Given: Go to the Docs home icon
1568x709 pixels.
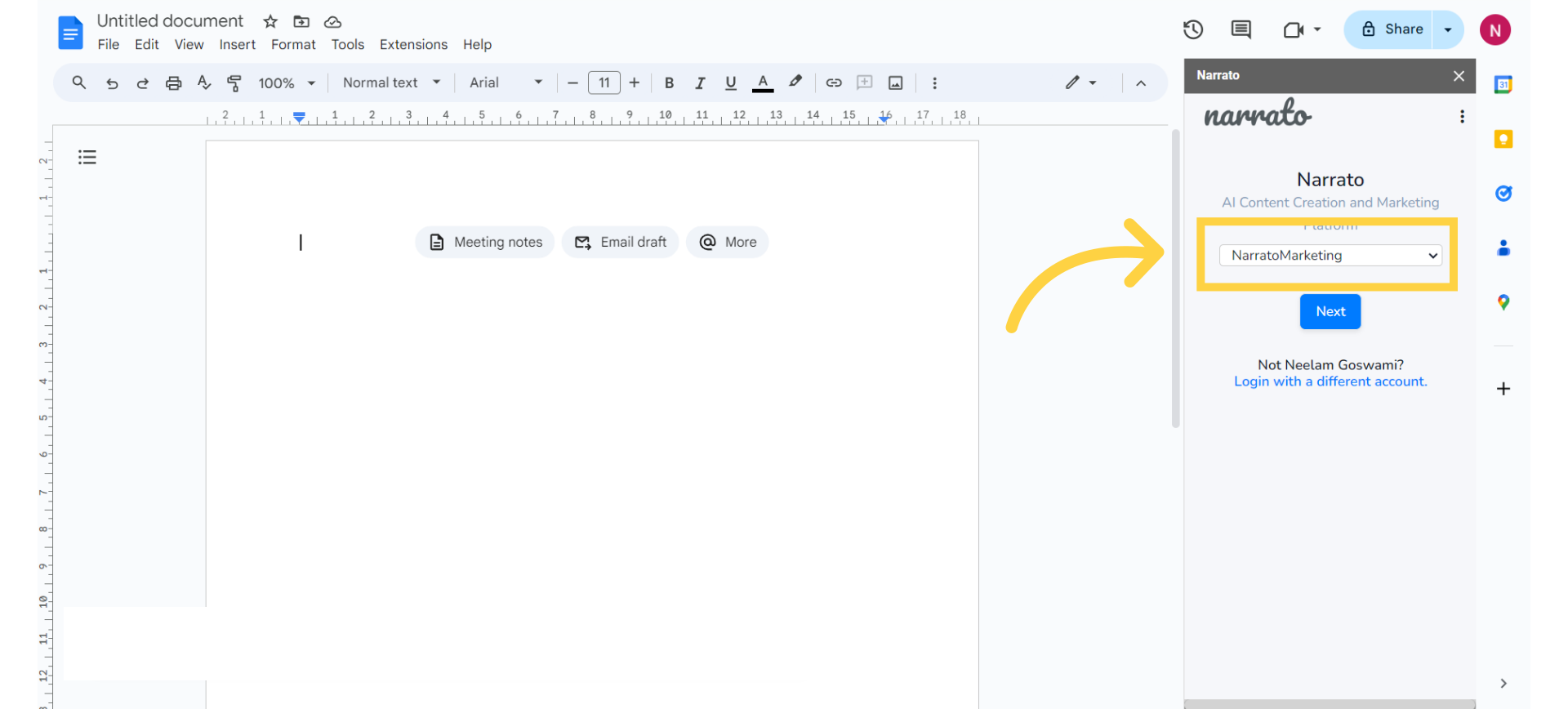Looking at the screenshot, I should click(71, 33).
